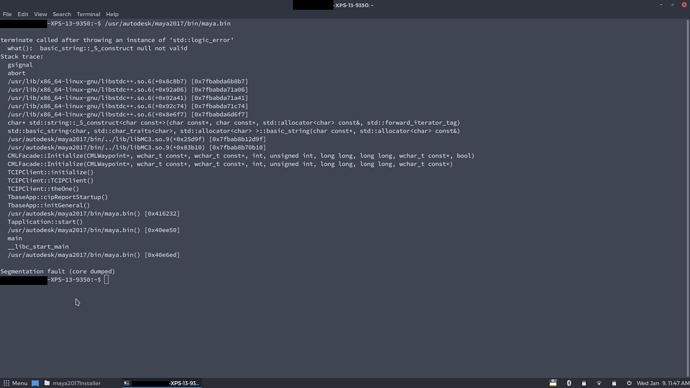This screenshot has height=388, width=690.
Task: Click the CMLFacade::Initialize line ending 'wchar_t const*)'
Action: pyautogui.click(x=230, y=164)
